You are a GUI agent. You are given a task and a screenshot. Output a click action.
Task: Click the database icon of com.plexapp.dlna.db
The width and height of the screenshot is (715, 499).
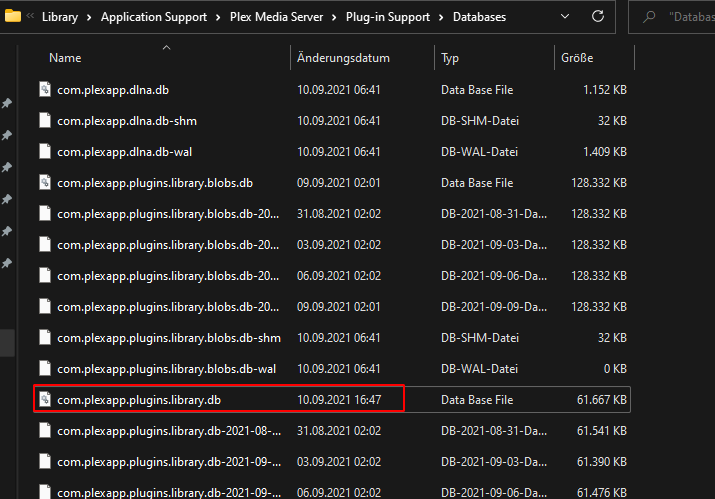pyautogui.click(x=45, y=89)
